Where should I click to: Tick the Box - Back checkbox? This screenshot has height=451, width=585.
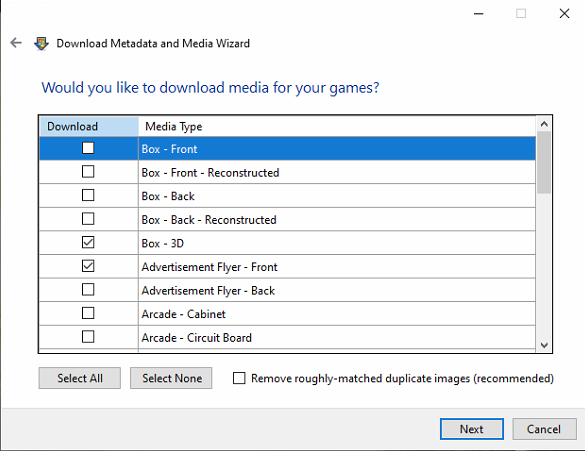88,195
